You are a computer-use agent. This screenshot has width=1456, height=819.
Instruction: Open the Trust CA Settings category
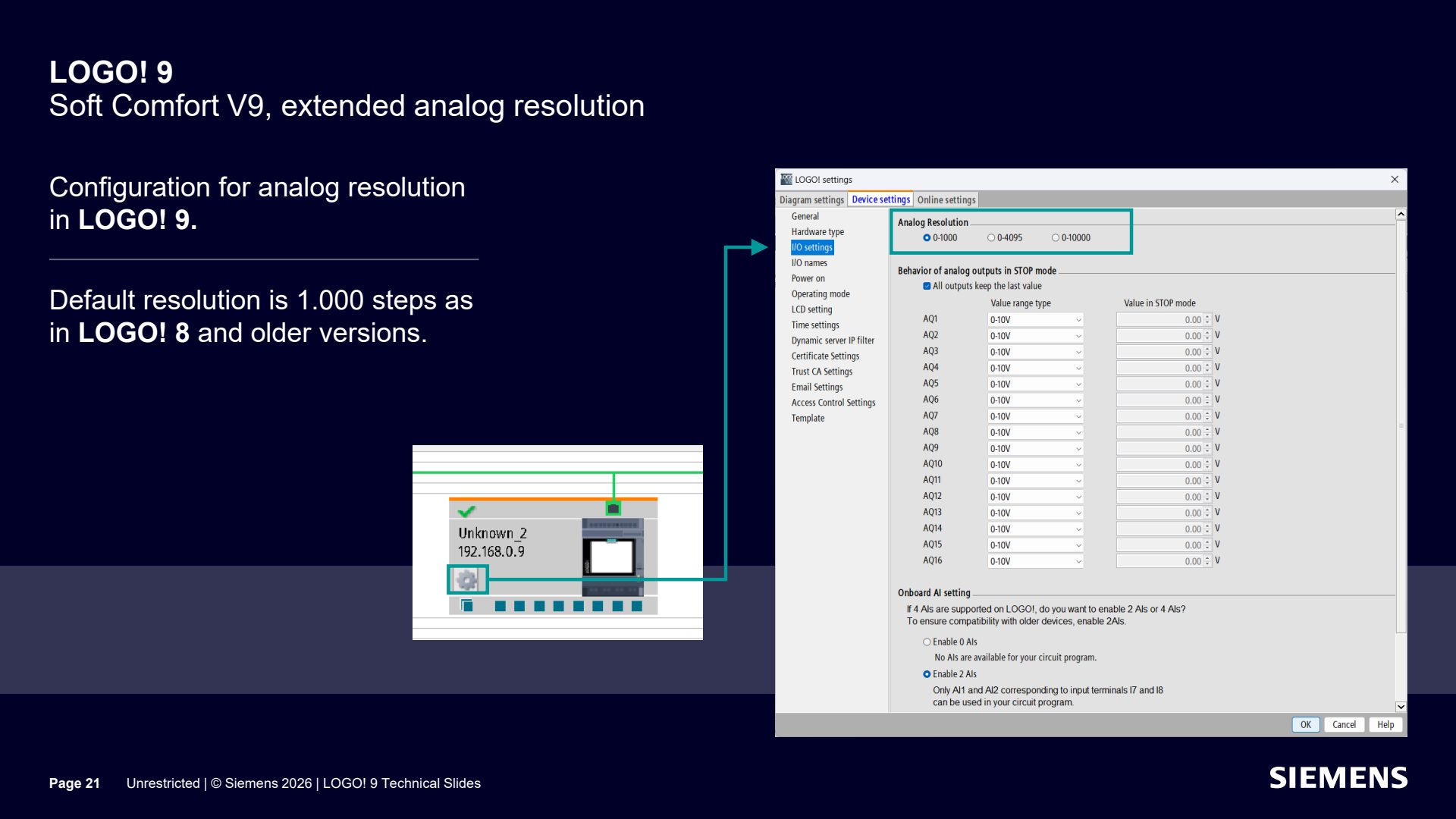tap(822, 372)
